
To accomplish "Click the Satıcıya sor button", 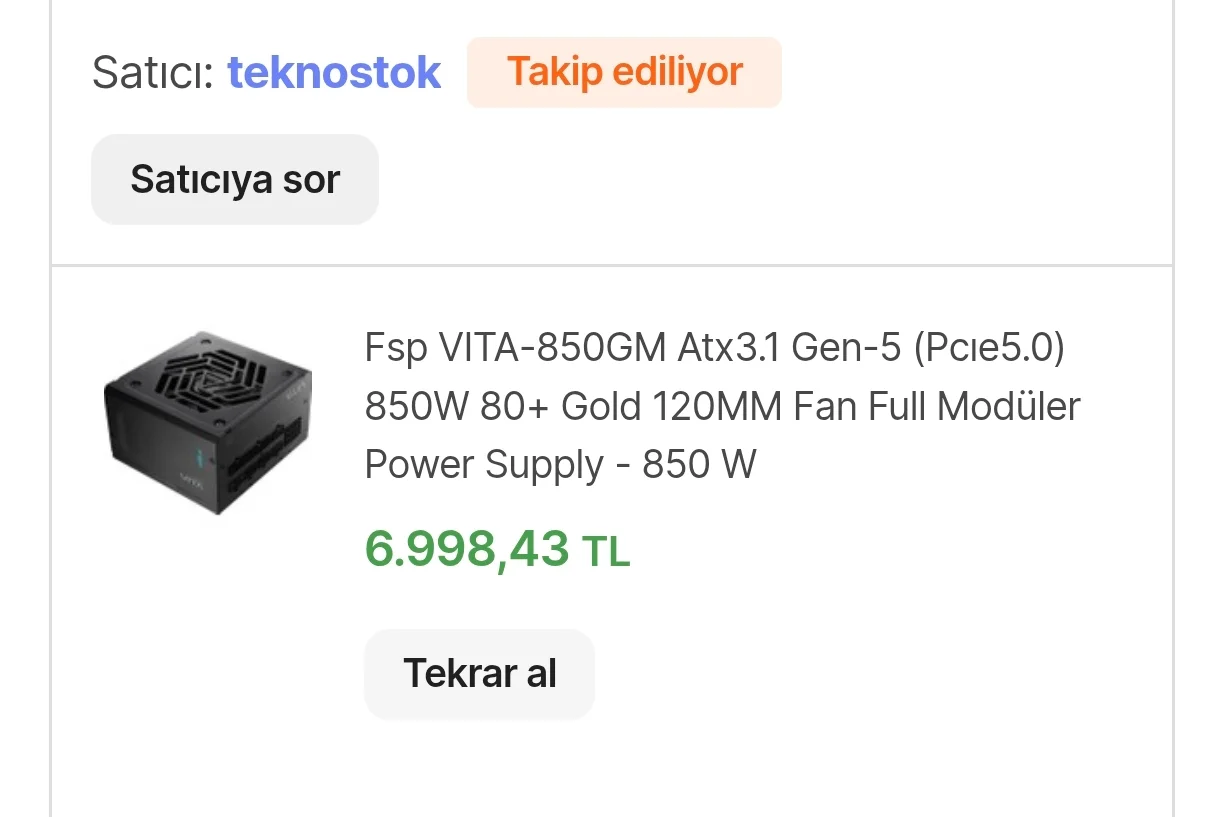I will tap(235, 180).
